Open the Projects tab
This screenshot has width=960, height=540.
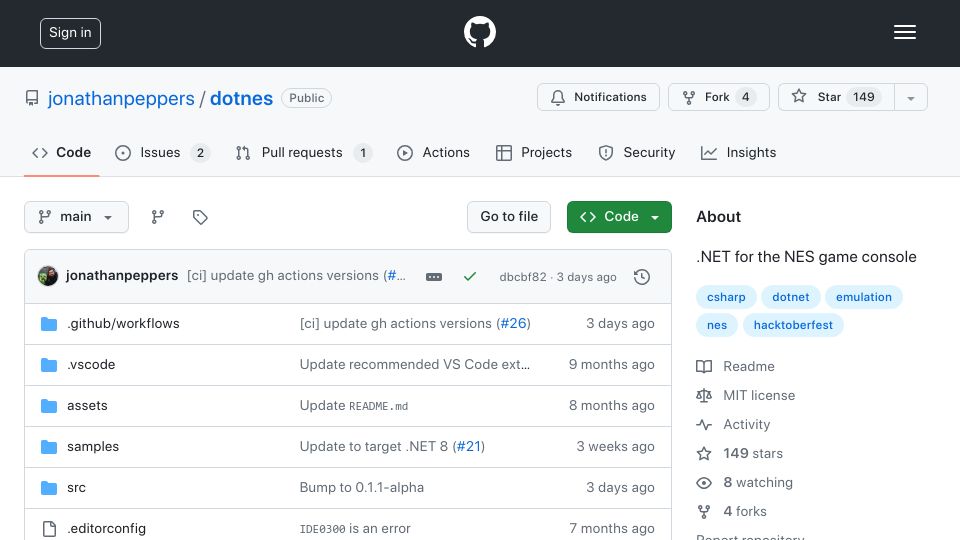point(534,152)
